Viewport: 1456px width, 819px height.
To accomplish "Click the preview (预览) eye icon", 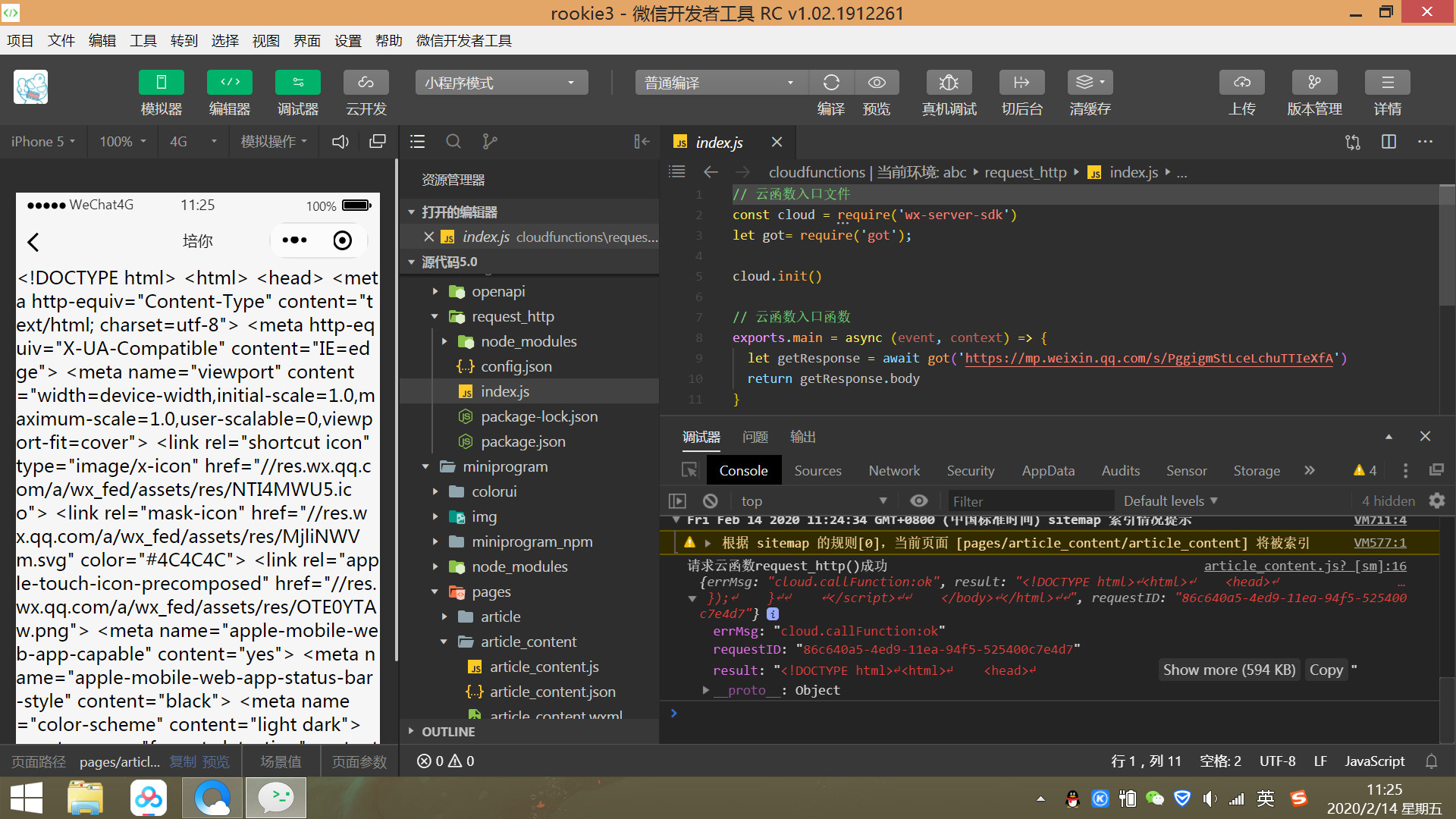I will 877,83.
